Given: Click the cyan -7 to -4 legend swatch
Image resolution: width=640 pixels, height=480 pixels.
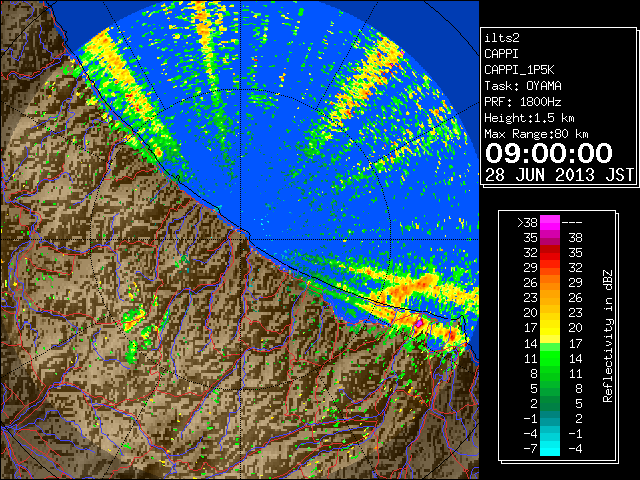Looking at the screenshot, I should 550,448.
